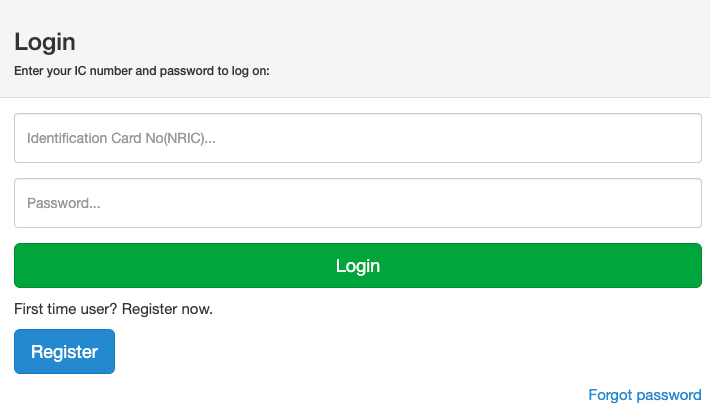The height and width of the screenshot is (410, 710).
Task: Follow the blue Forgot password text
Action: pos(645,395)
